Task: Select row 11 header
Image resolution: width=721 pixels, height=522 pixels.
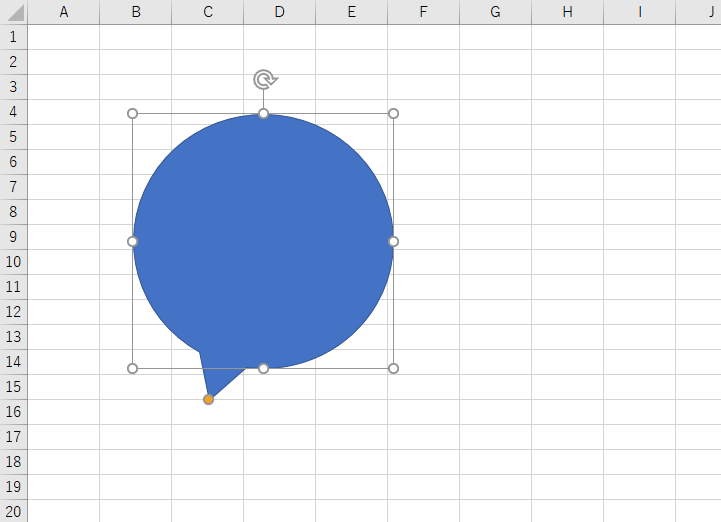Action: tap(13, 287)
